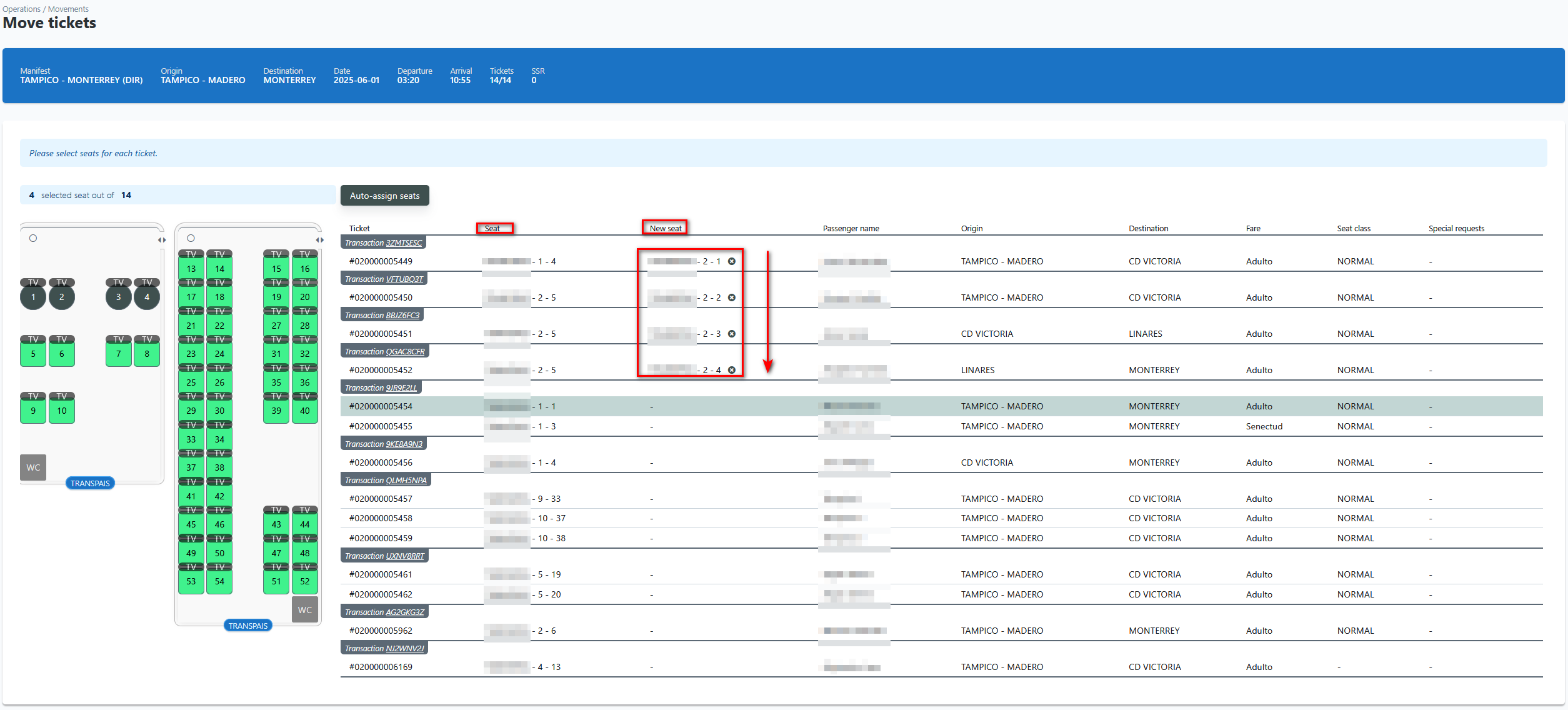The width and height of the screenshot is (1568, 710).
Task: Open transaction AG2GKG3Z link
Action: coord(405,612)
